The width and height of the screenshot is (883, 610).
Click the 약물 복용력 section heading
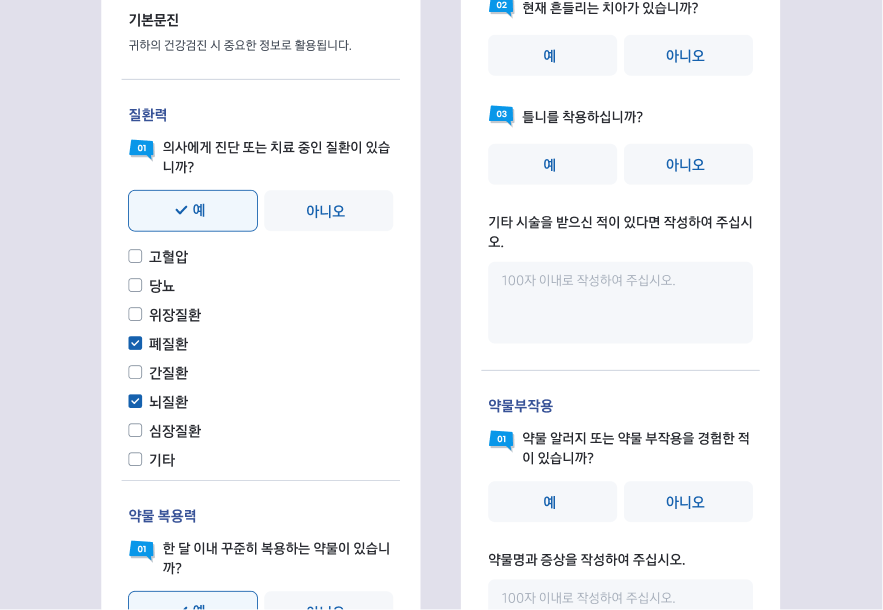coord(162,516)
